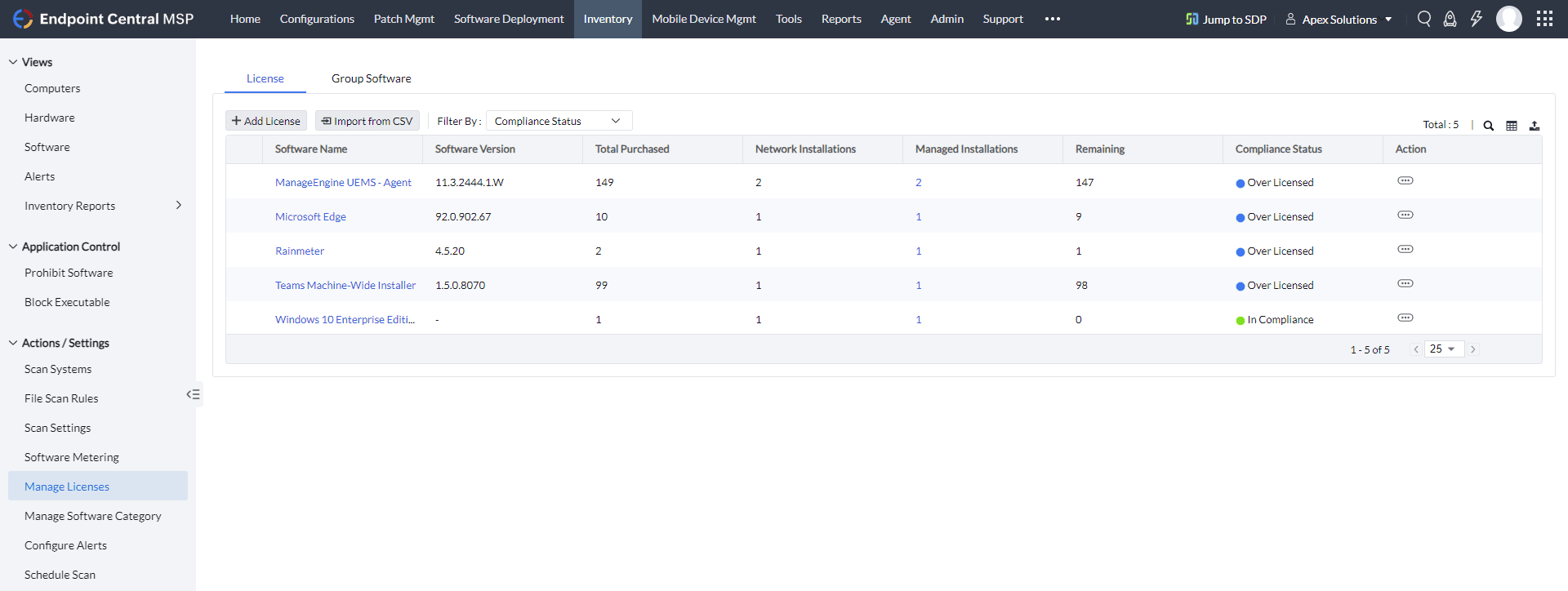The image size is (1568, 591).
Task: Open action menu for Microsoft Edge
Action: 1405,215
